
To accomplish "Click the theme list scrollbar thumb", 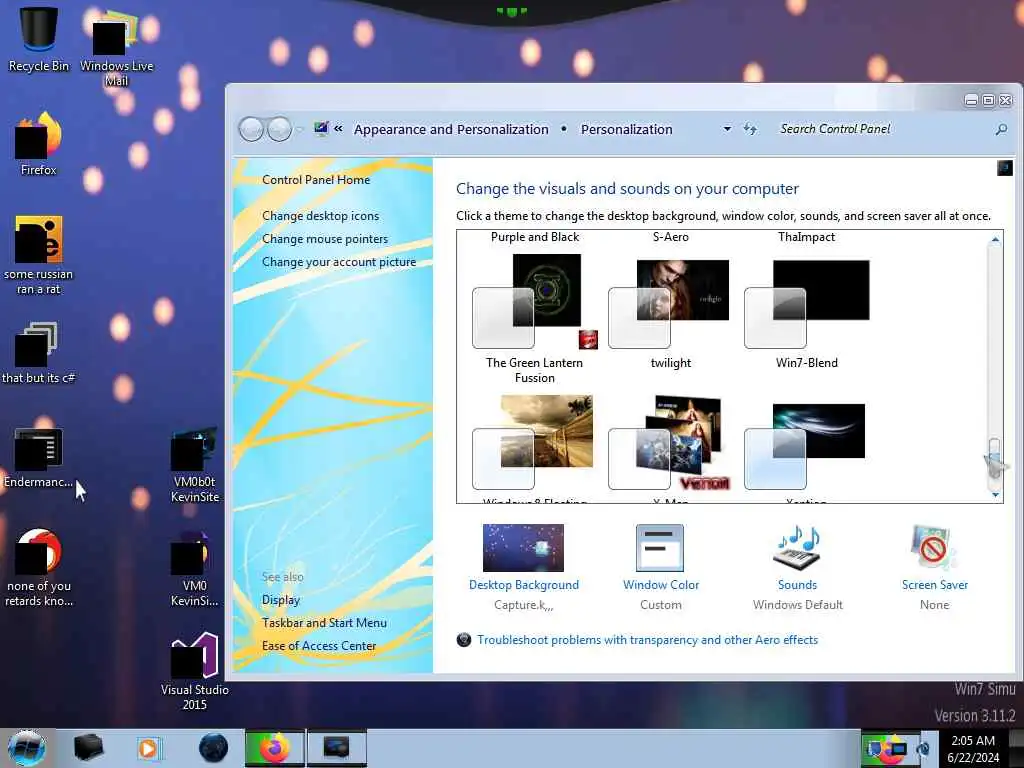I will (994, 456).
